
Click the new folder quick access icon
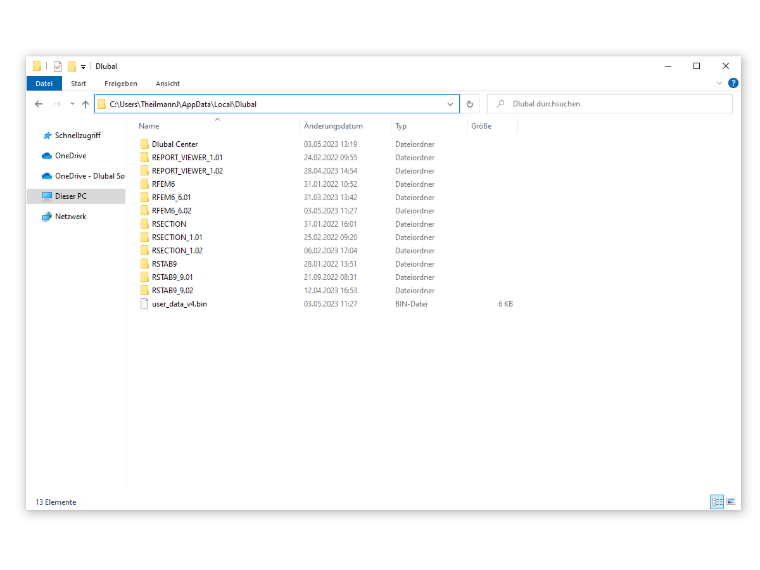[x=72, y=66]
